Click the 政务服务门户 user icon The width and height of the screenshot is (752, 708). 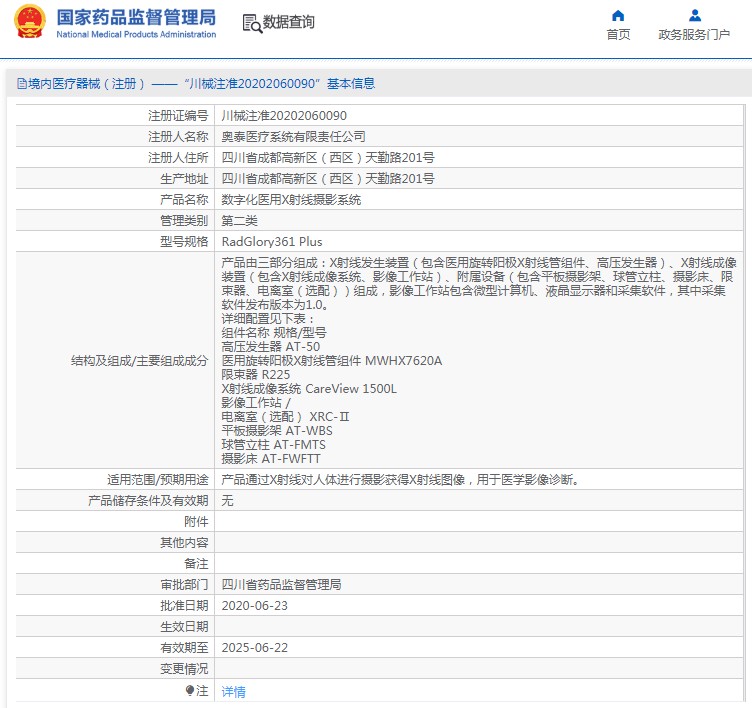coord(694,16)
